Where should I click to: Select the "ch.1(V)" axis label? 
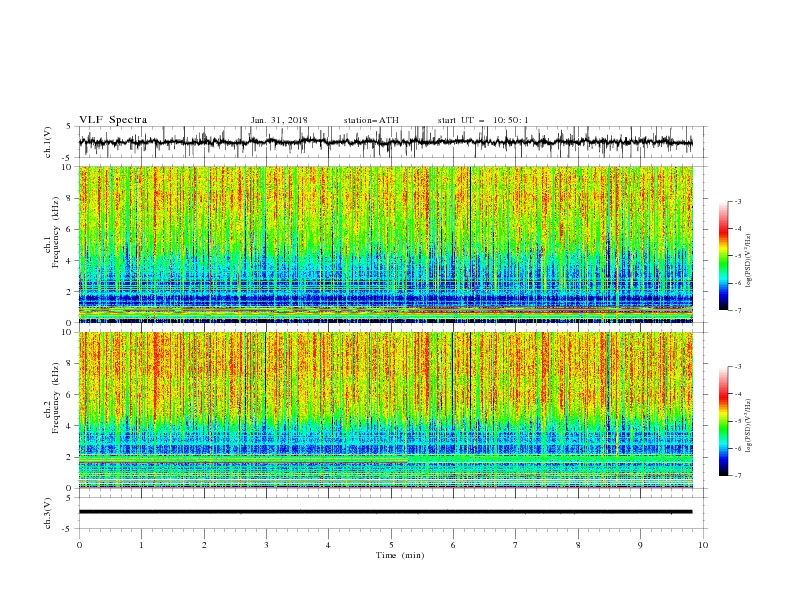(x=48, y=142)
